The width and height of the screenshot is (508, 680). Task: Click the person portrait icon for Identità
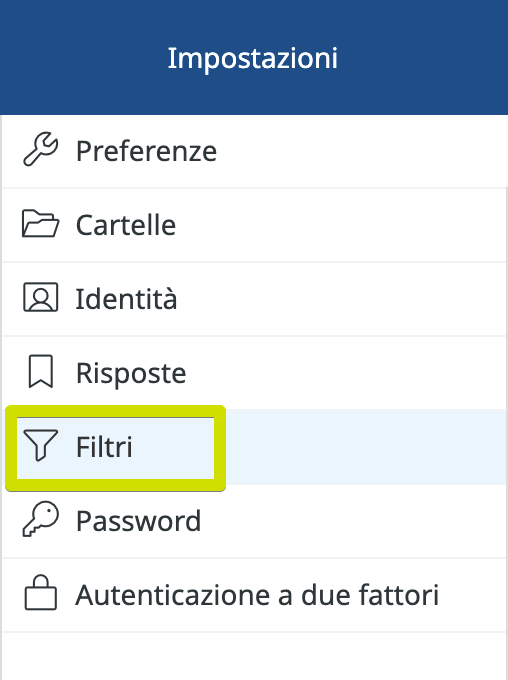[40, 298]
